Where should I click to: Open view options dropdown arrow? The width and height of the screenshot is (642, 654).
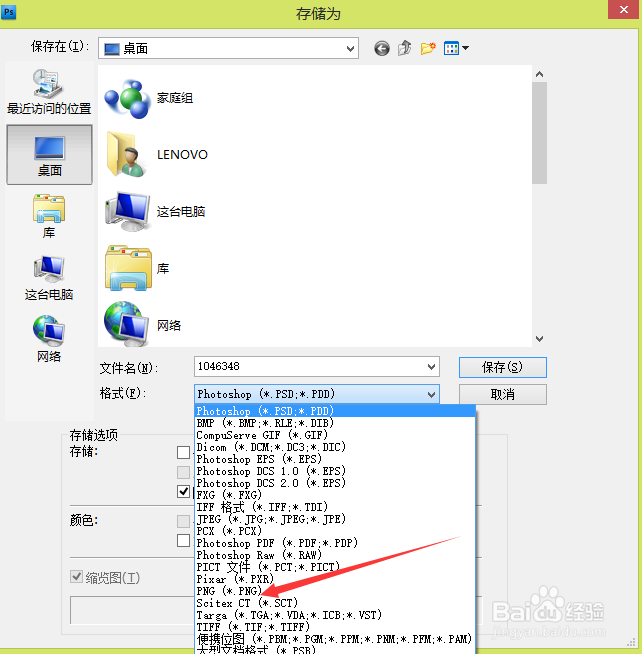click(466, 48)
